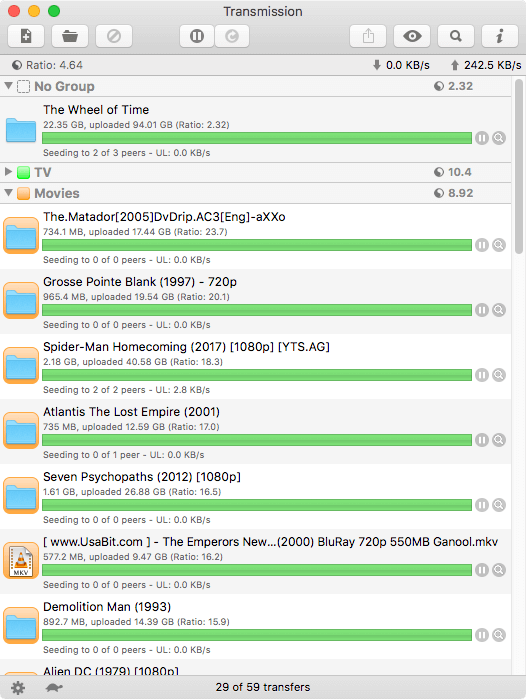Pause Atlantis The Lost Empire transfer

point(482,440)
